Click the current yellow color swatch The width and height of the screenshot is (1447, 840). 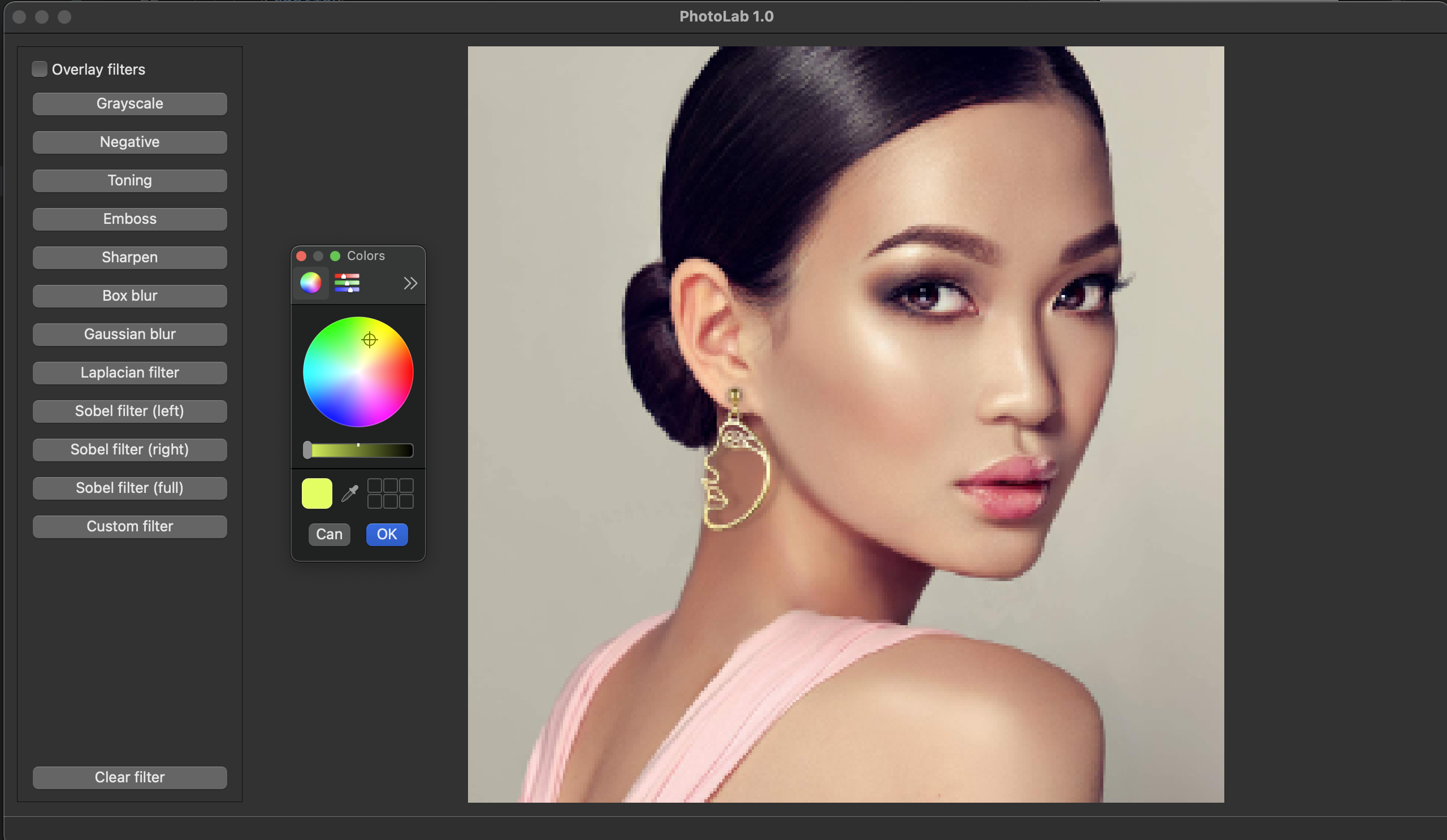[317, 493]
